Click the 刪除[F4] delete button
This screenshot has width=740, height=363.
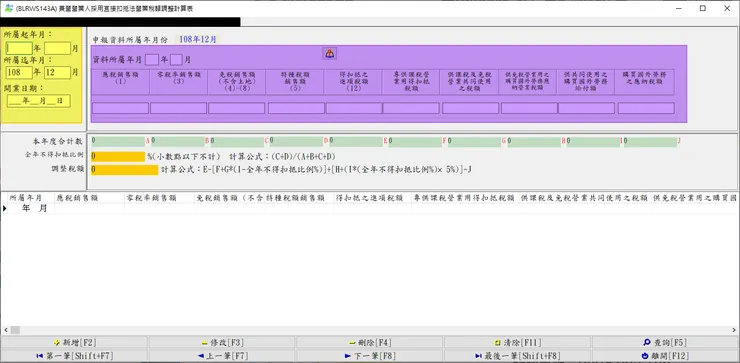coord(370,342)
